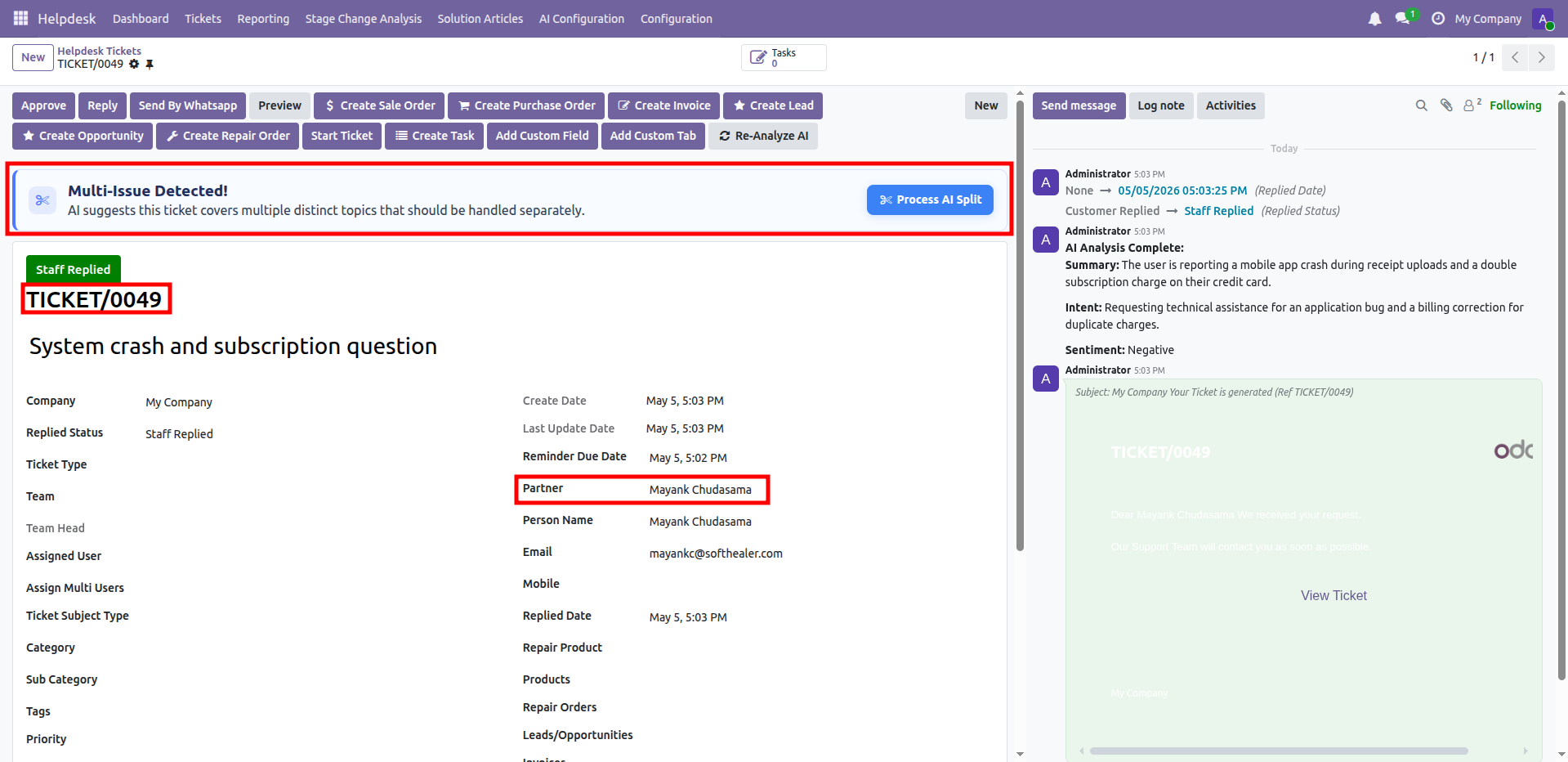Go to the next record arrow
The height and width of the screenshot is (762, 1568).
point(1541,57)
